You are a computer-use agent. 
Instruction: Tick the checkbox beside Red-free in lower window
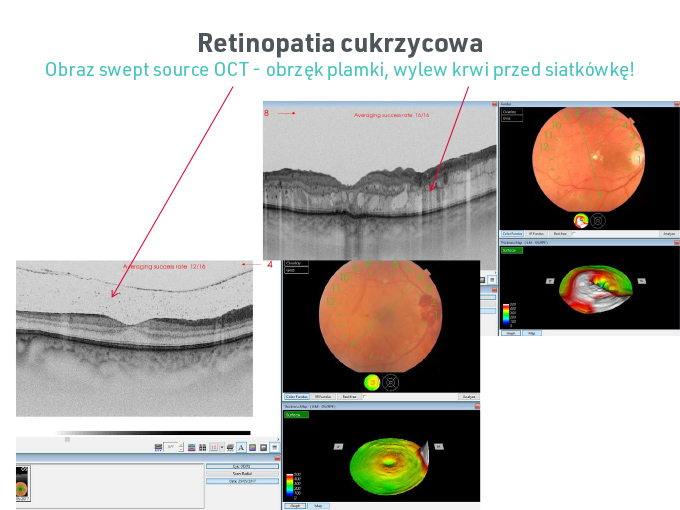(x=365, y=396)
